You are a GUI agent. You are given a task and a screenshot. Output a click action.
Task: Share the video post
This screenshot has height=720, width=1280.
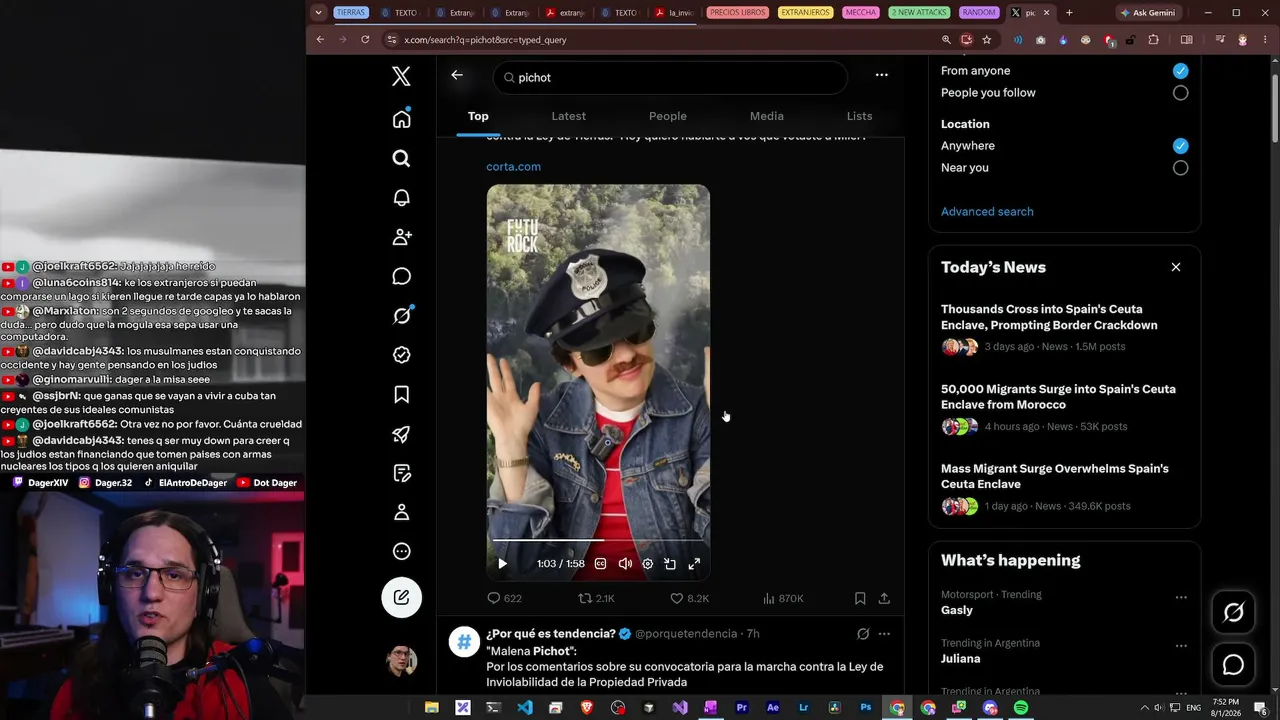pos(884,598)
